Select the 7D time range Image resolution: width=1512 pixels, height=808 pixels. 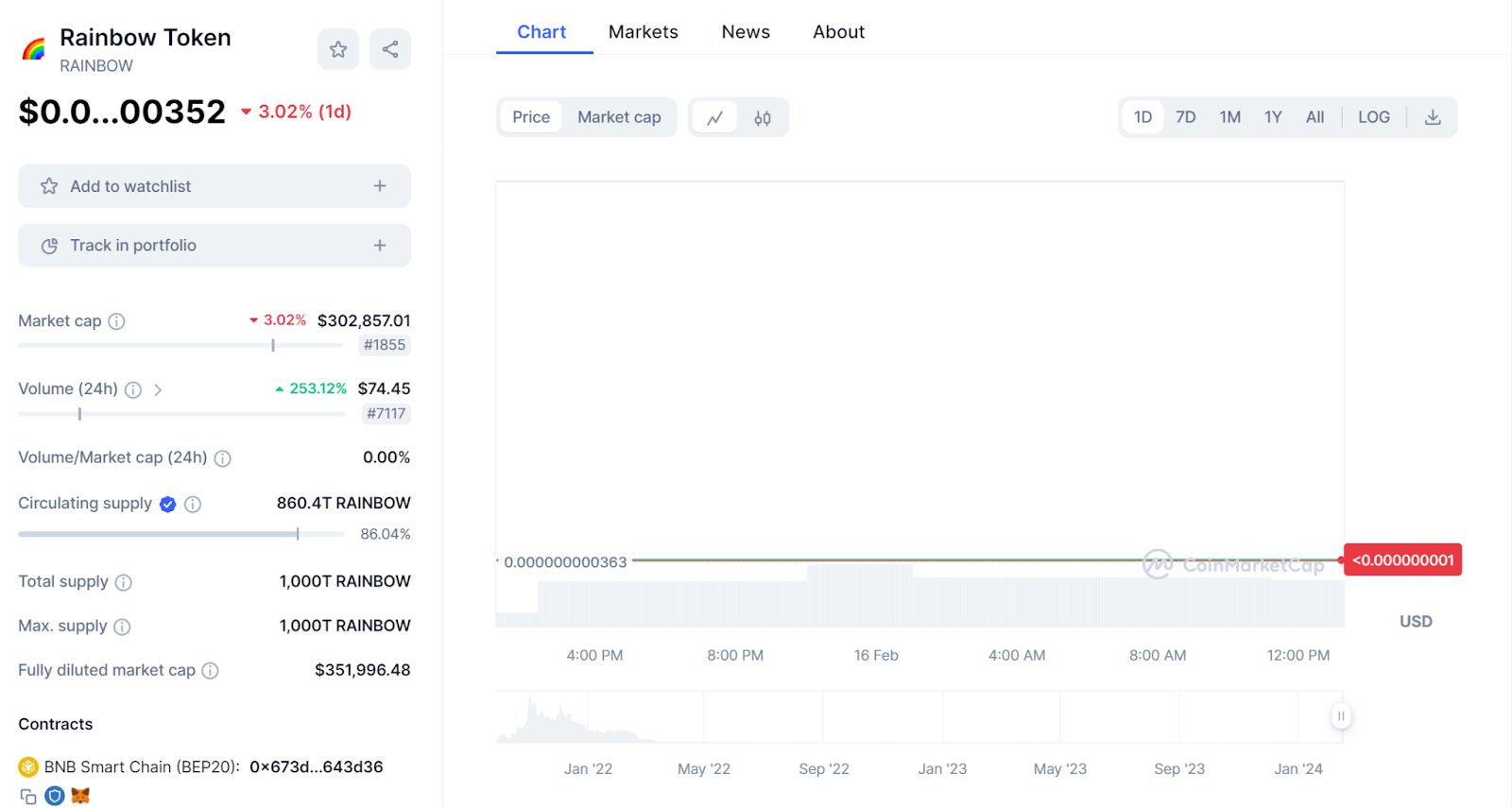(1186, 117)
